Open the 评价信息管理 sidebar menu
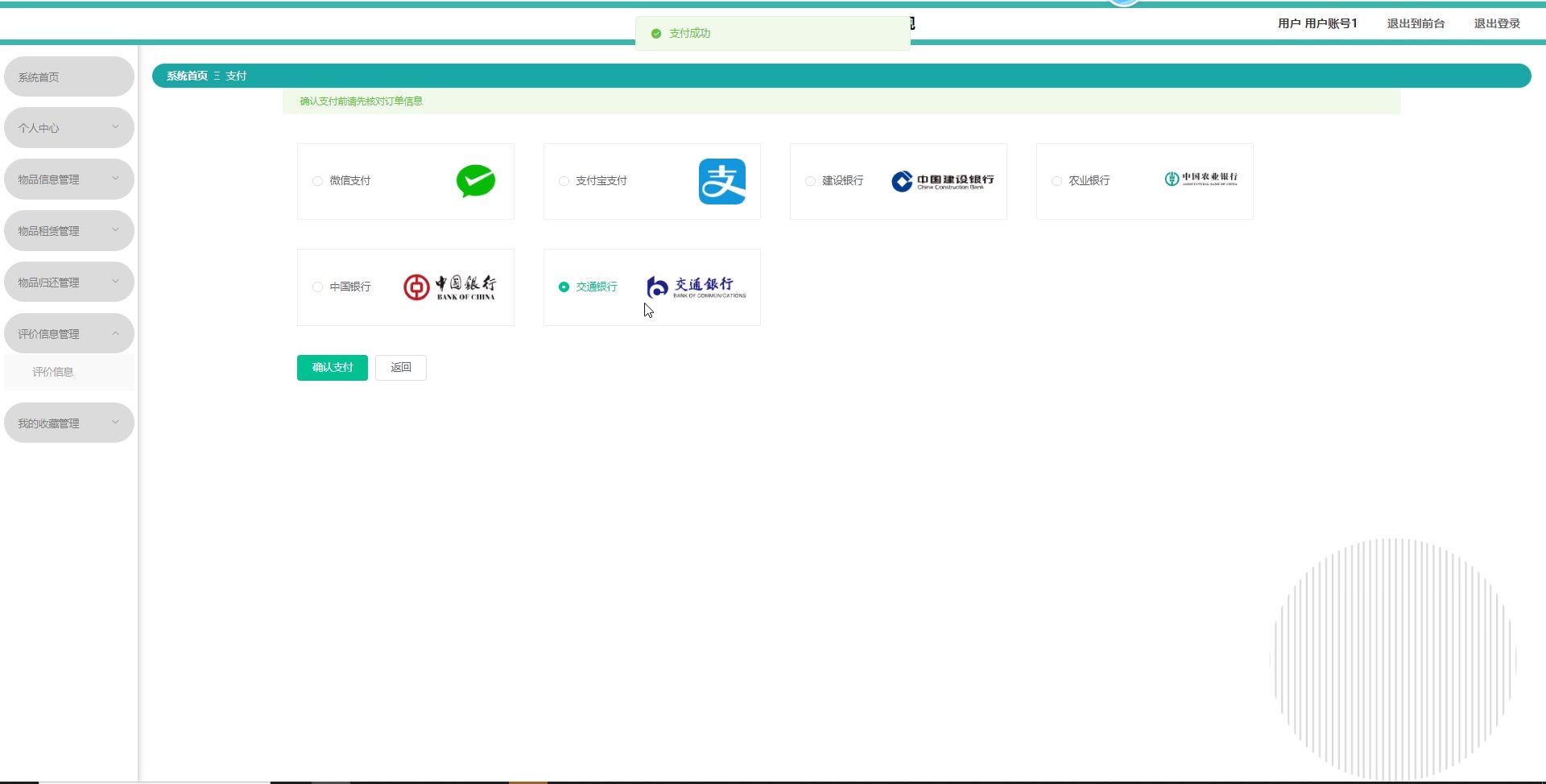The width and height of the screenshot is (1546, 784). [69, 334]
